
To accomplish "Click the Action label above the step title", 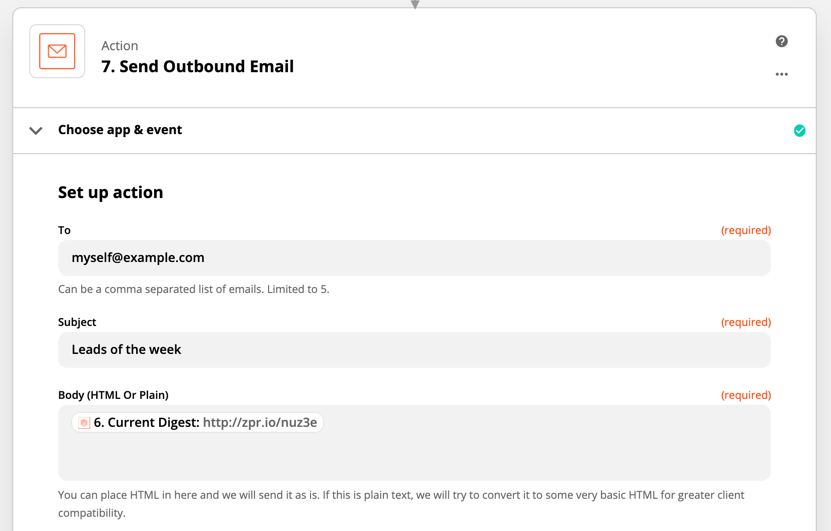I will (x=120, y=46).
